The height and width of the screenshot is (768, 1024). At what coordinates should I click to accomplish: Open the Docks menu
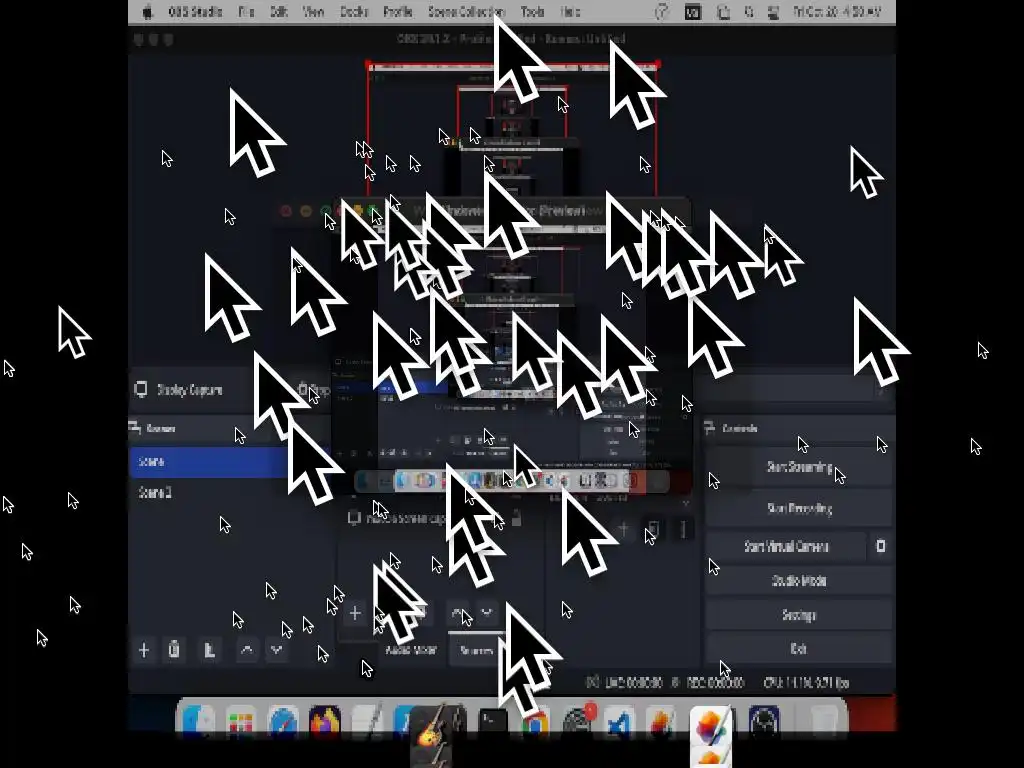click(x=354, y=12)
